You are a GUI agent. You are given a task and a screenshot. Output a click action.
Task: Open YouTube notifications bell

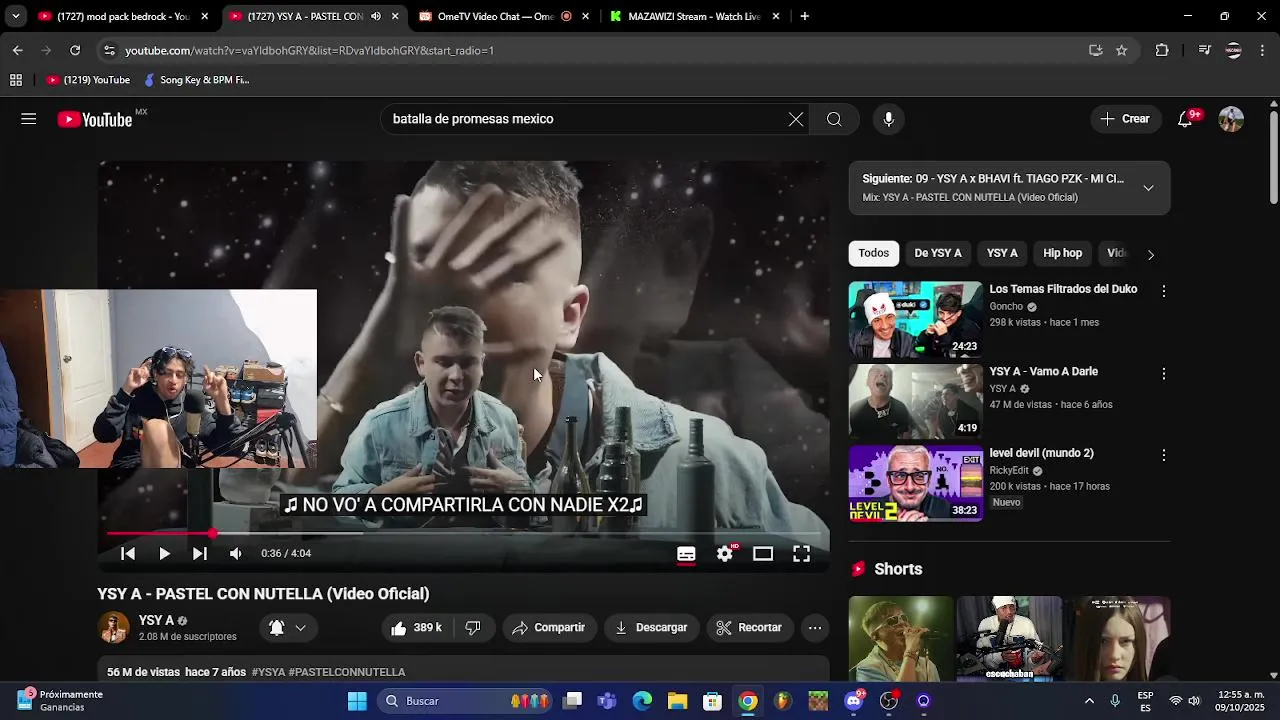[1185, 119]
